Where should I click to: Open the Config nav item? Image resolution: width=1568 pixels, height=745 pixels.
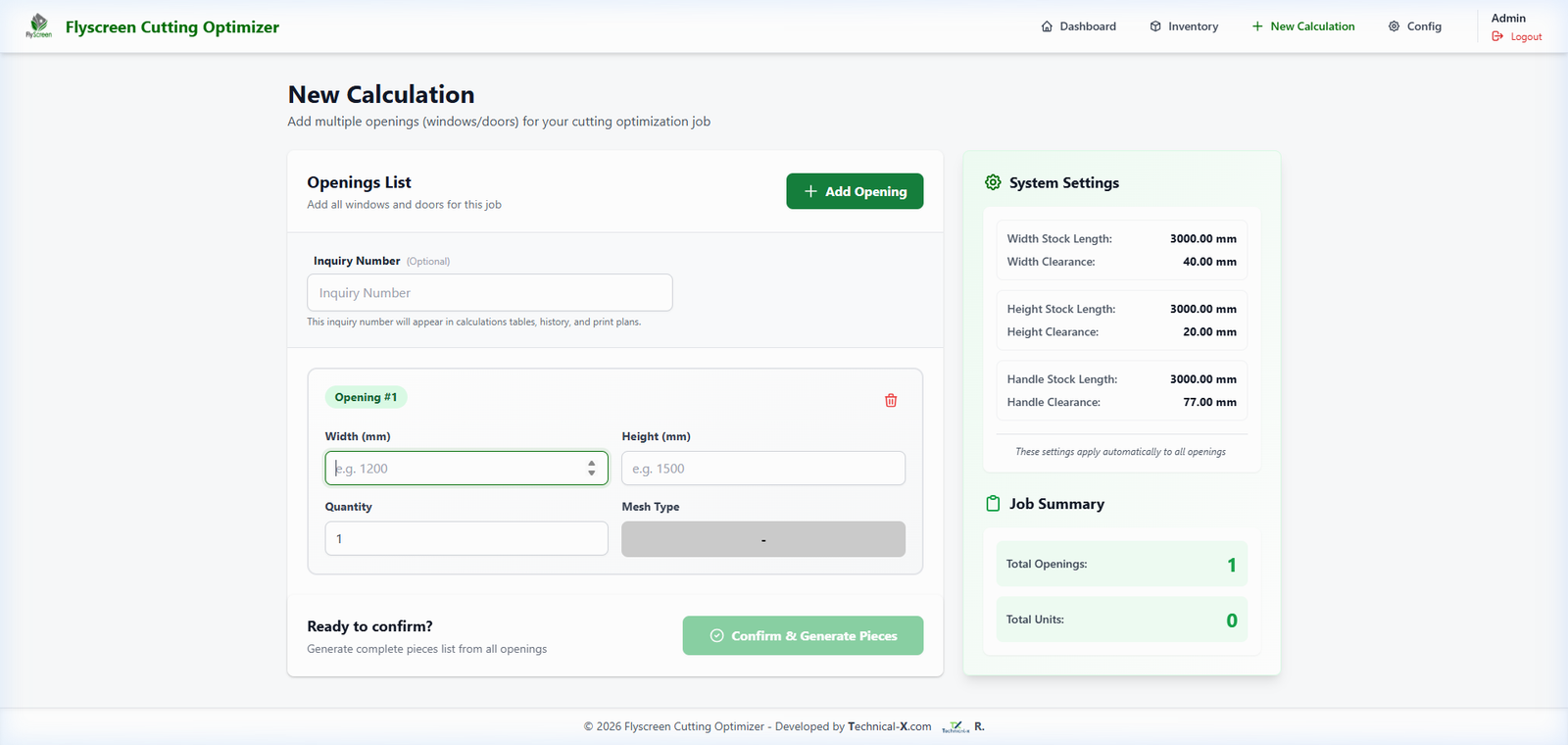coord(1415,26)
